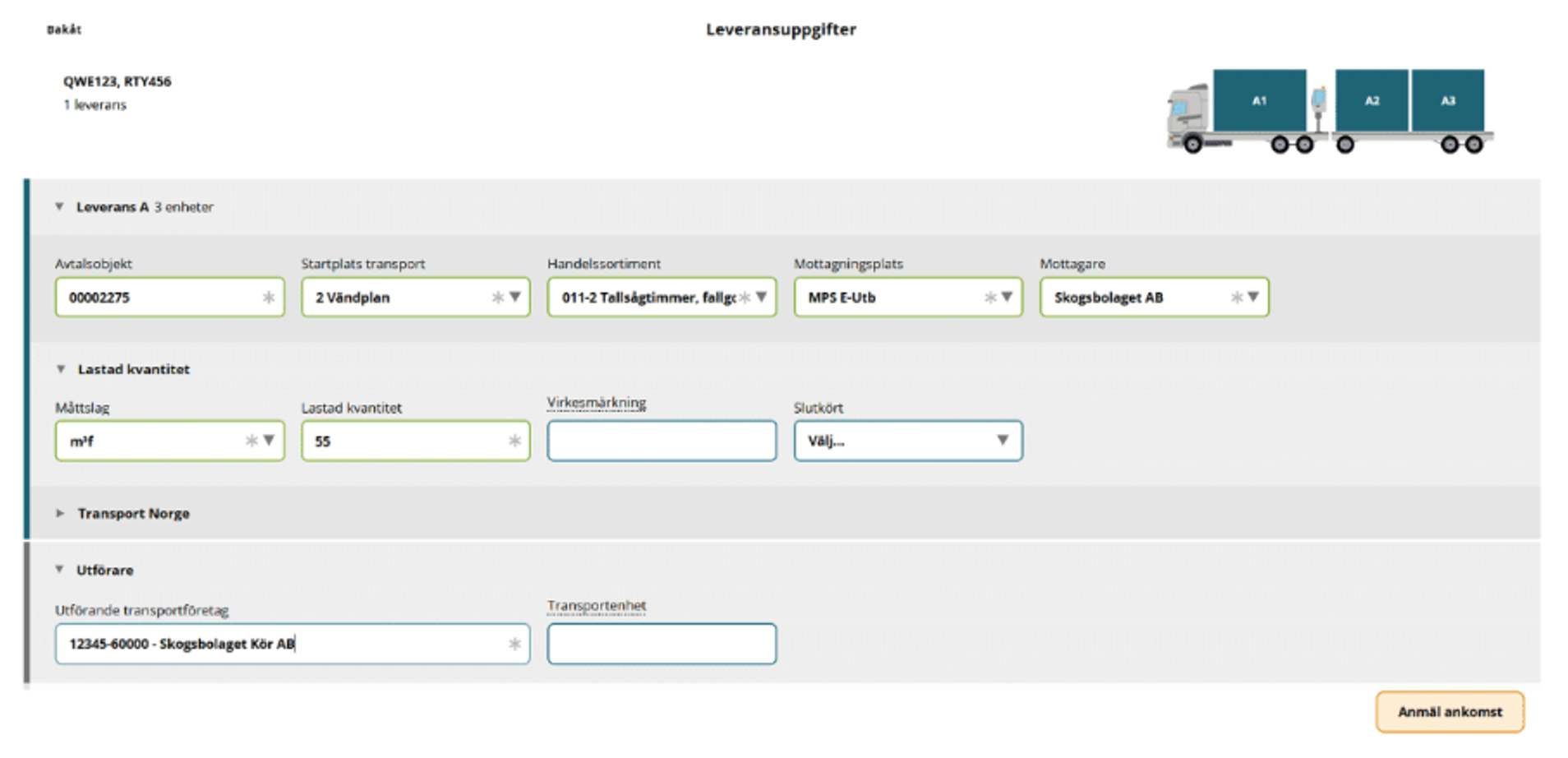
Task: Go back with the Bakåt link
Action: click(x=64, y=30)
